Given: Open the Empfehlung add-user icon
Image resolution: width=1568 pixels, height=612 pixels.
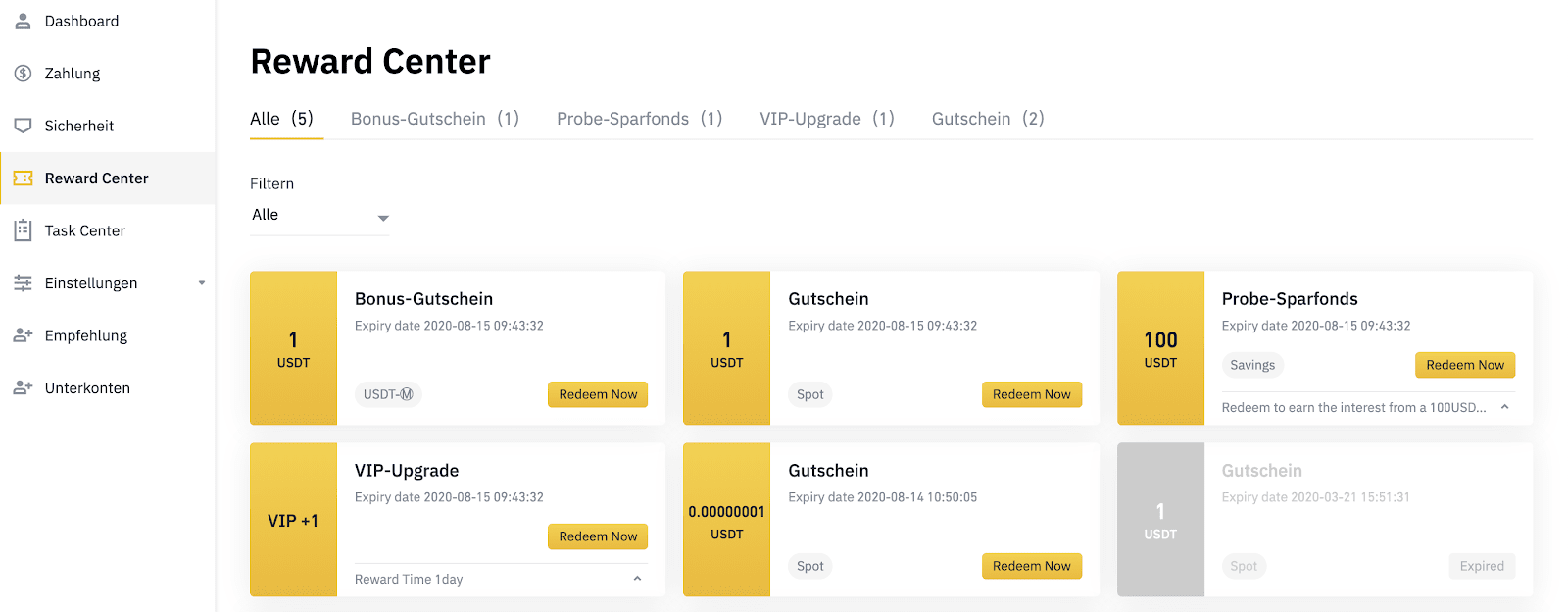Looking at the screenshot, I should click(23, 335).
